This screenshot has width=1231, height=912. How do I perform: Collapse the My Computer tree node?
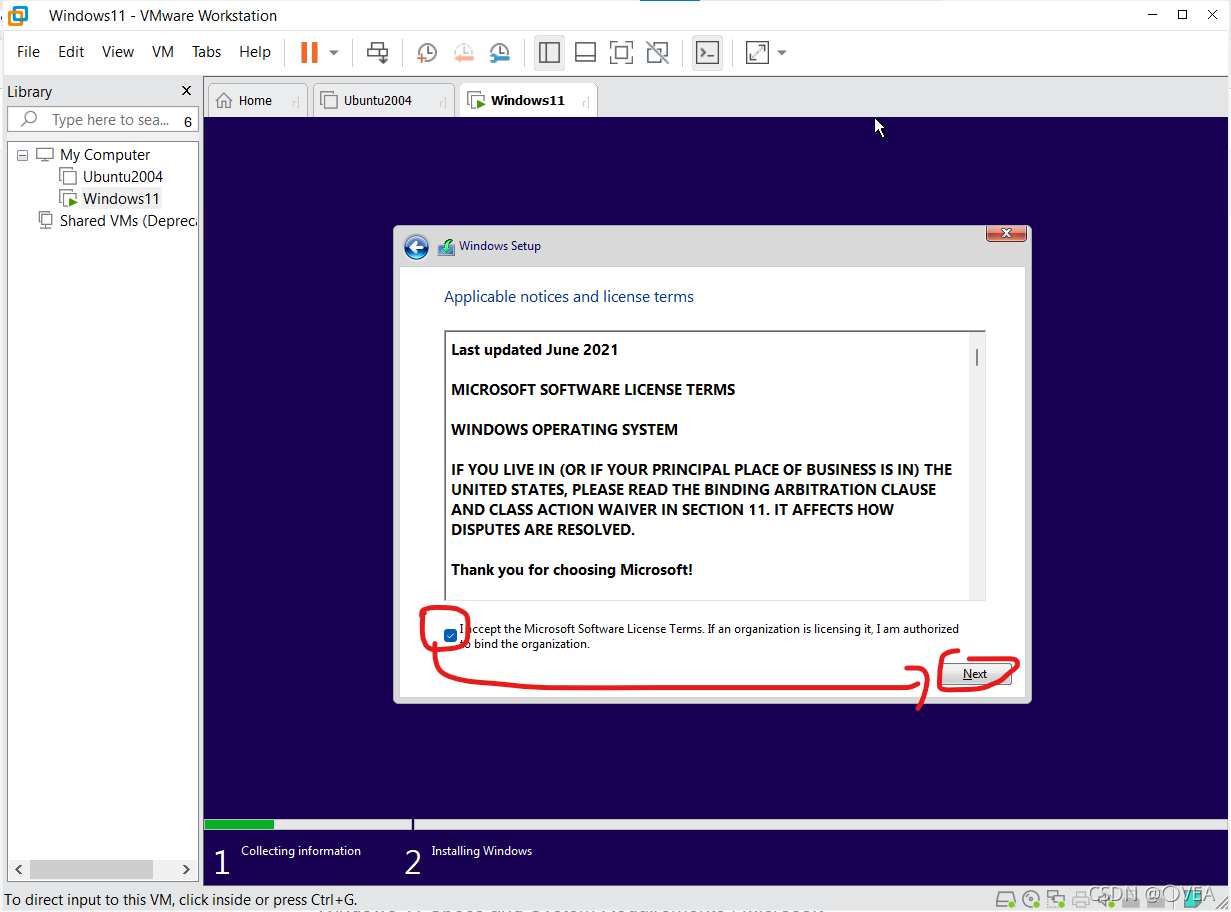pyautogui.click(x=23, y=155)
